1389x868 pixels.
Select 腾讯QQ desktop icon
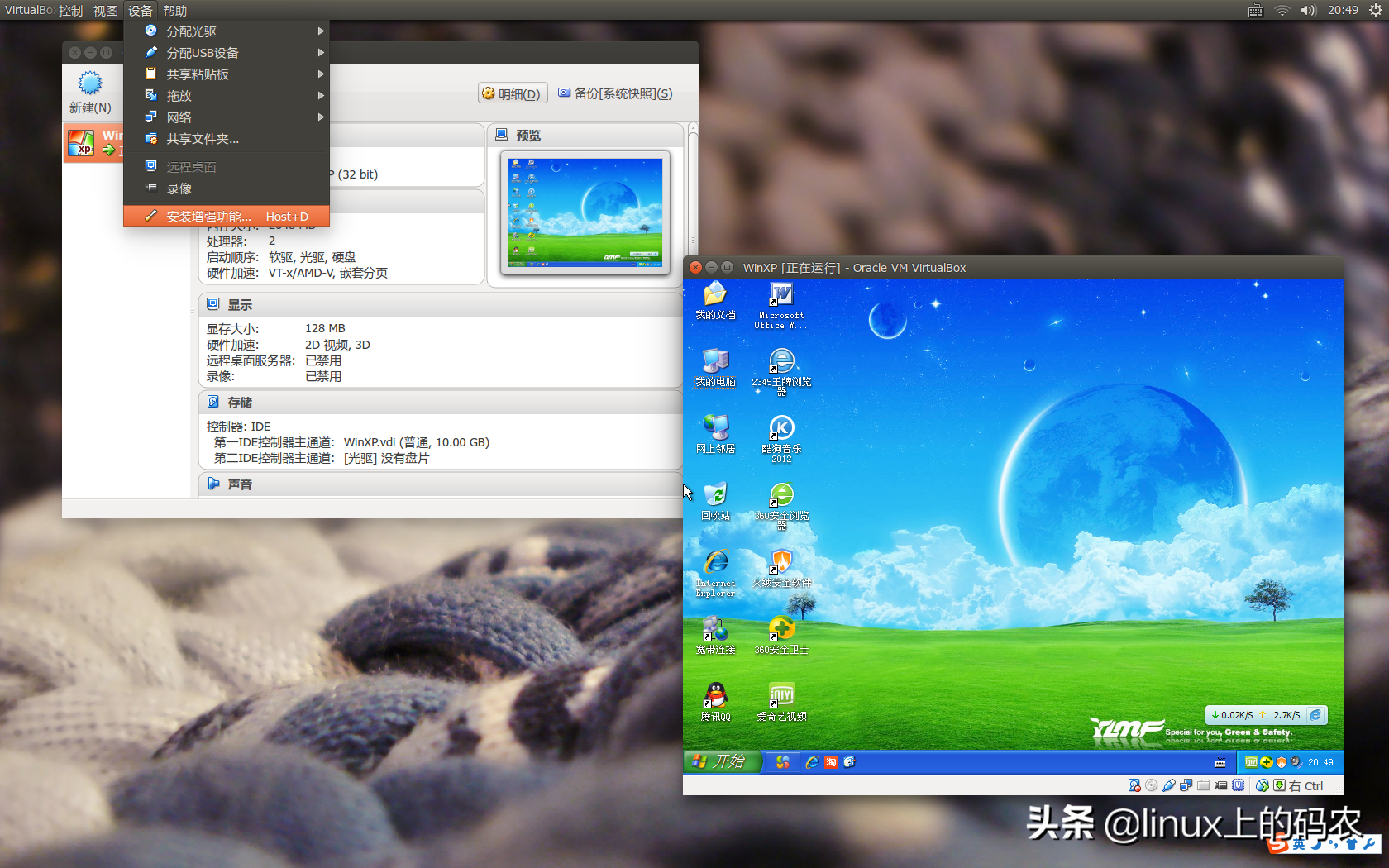[715, 703]
